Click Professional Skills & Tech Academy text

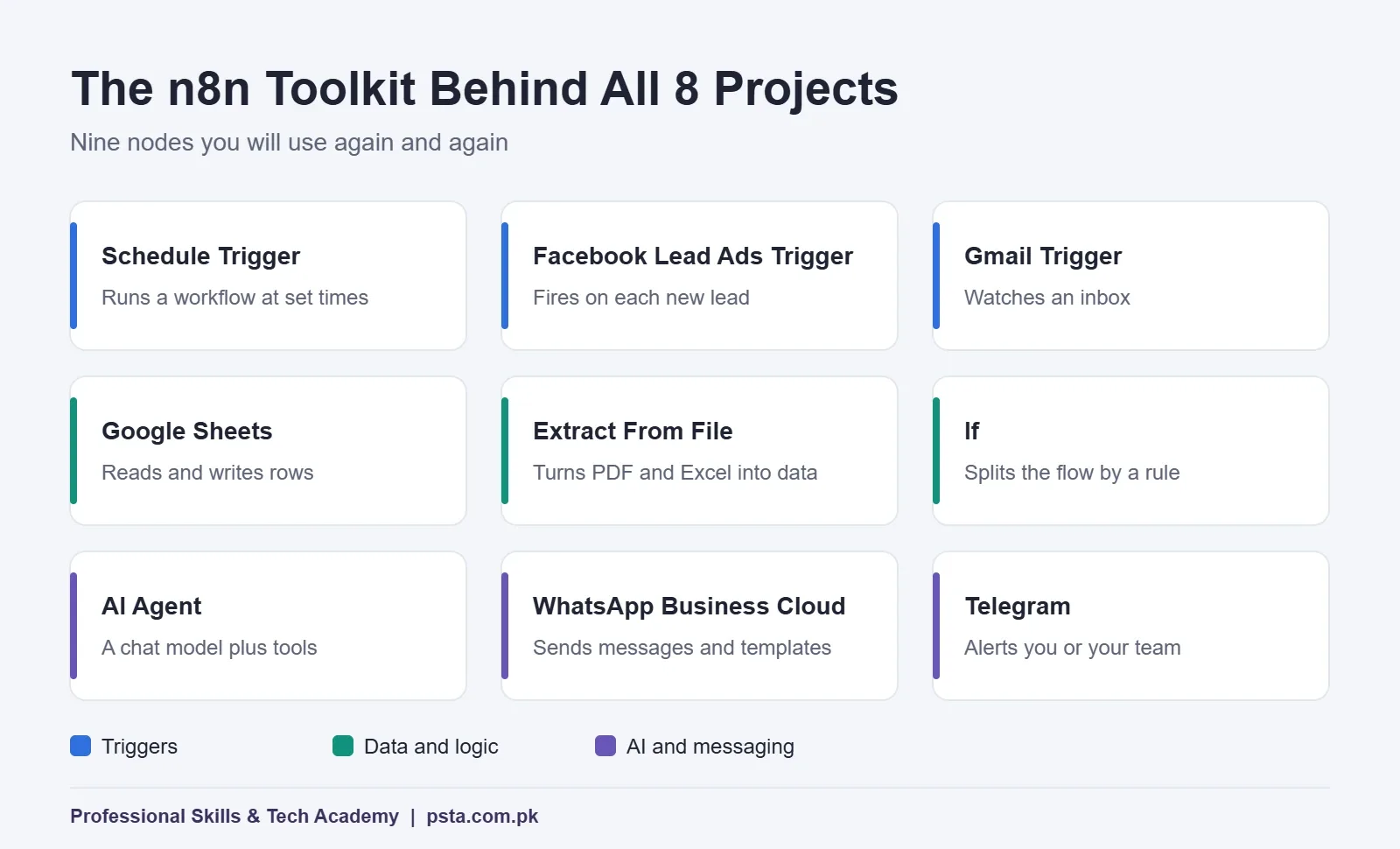[234, 817]
